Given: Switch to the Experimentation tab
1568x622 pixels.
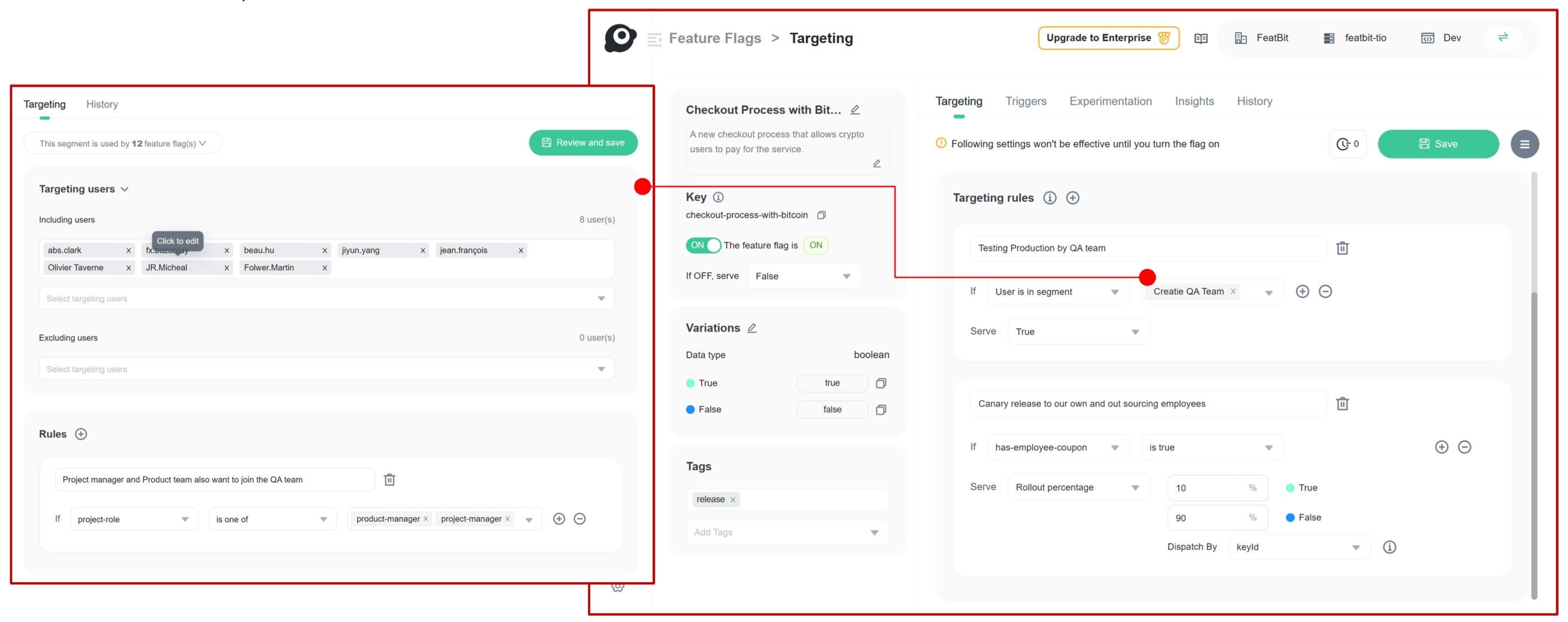Looking at the screenshot, I should click(1110, 101).
